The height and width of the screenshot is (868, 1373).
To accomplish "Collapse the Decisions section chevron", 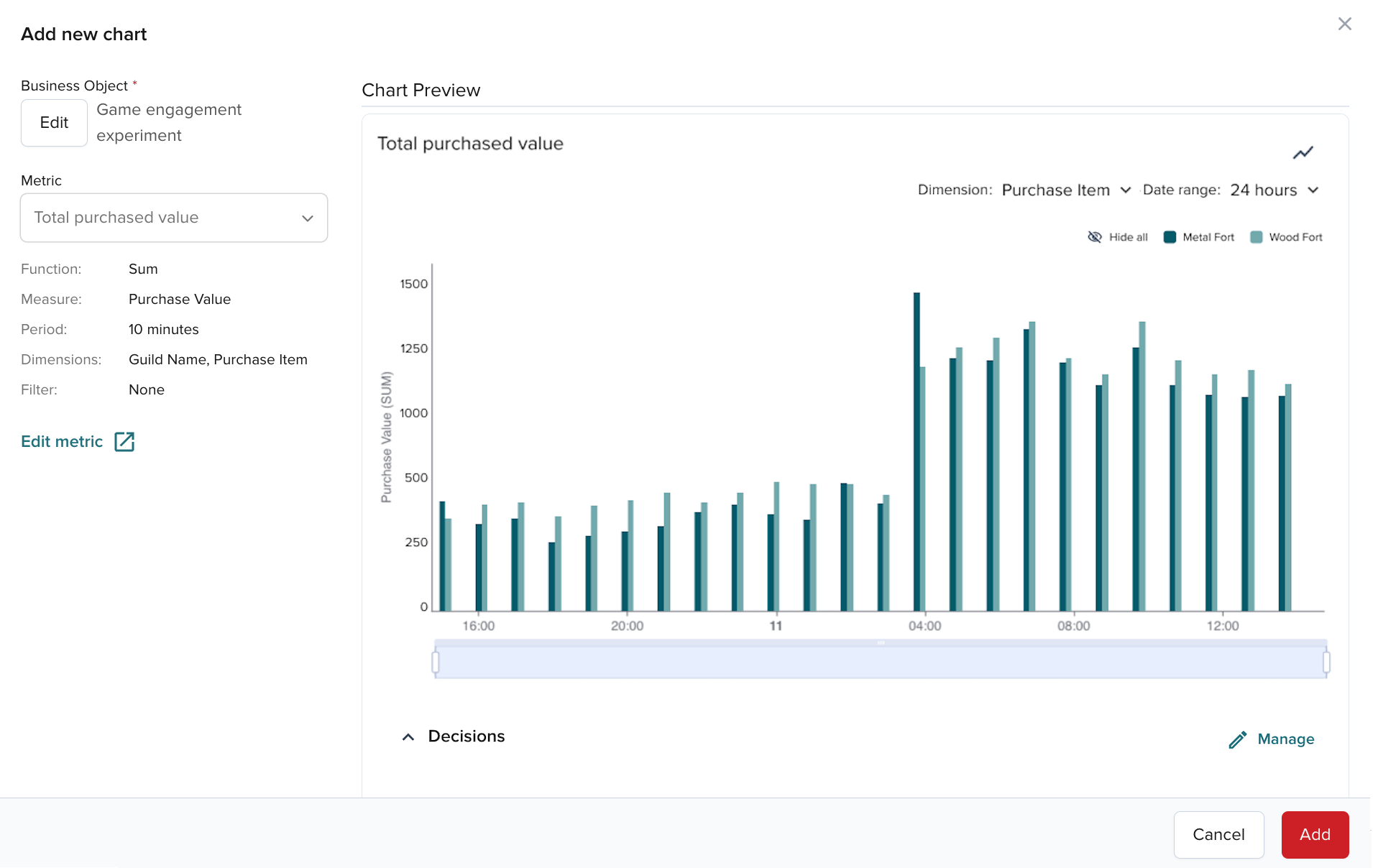I will pos(408,737).
